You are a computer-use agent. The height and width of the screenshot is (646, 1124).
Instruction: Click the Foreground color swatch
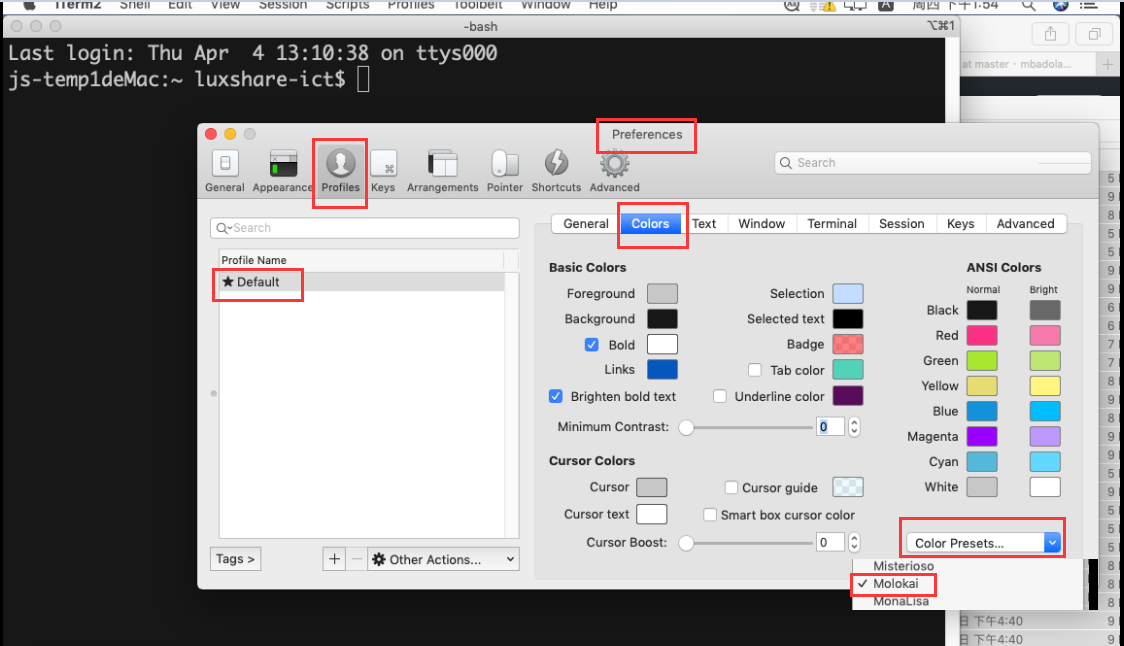[x=662, y=293]
